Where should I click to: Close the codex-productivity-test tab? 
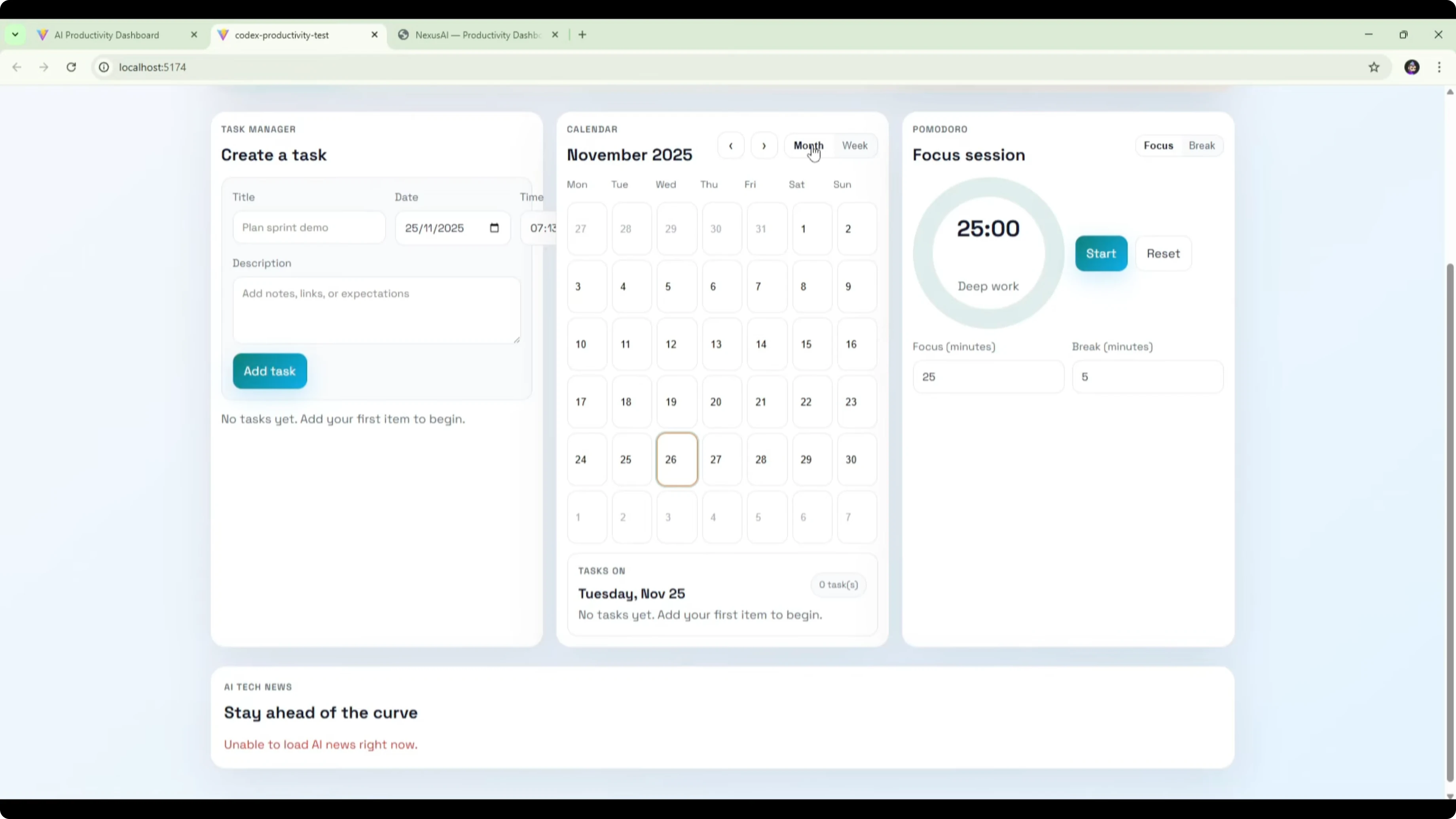point(374,35)
